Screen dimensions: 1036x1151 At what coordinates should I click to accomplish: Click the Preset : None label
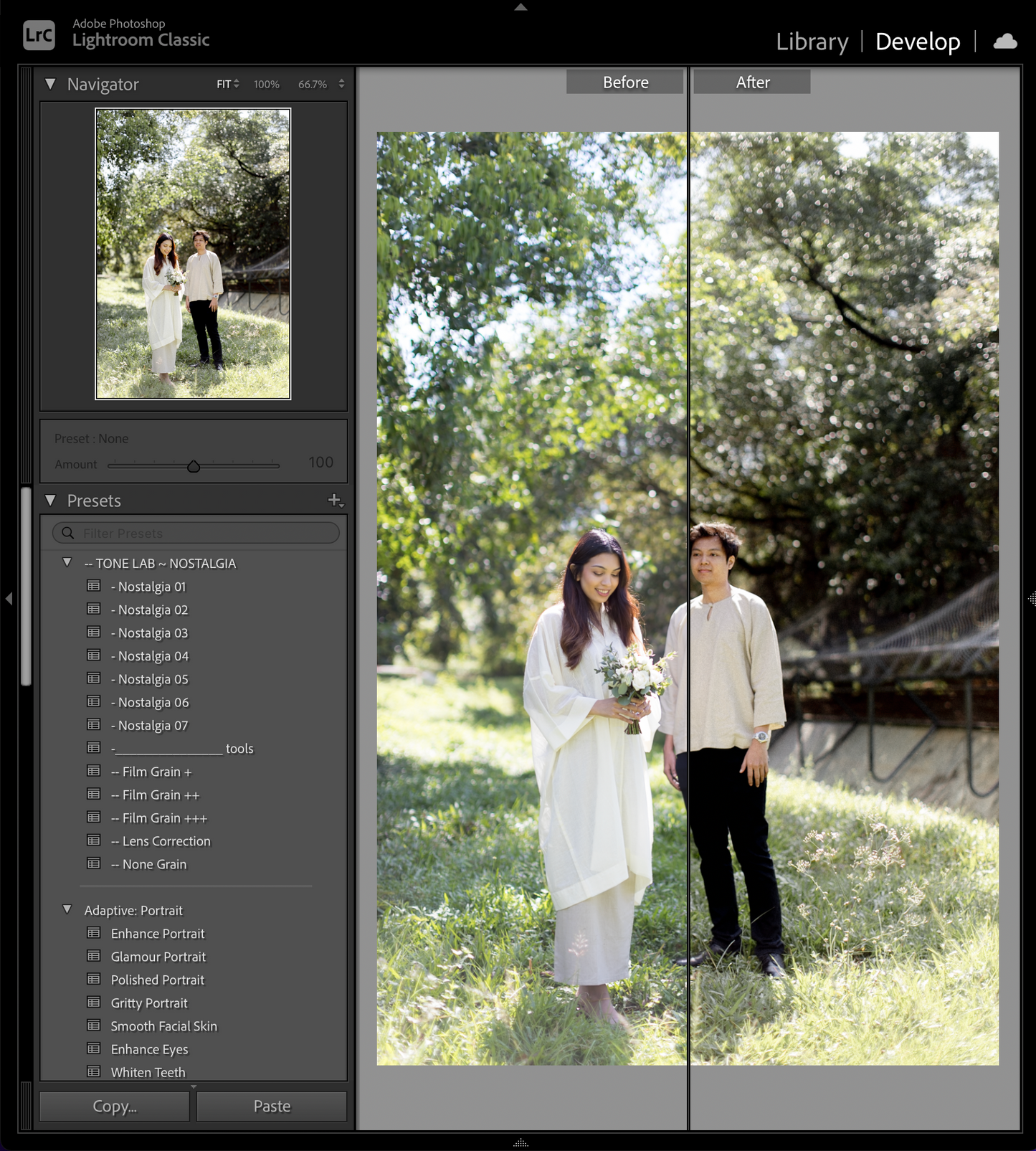click(91, 438)
